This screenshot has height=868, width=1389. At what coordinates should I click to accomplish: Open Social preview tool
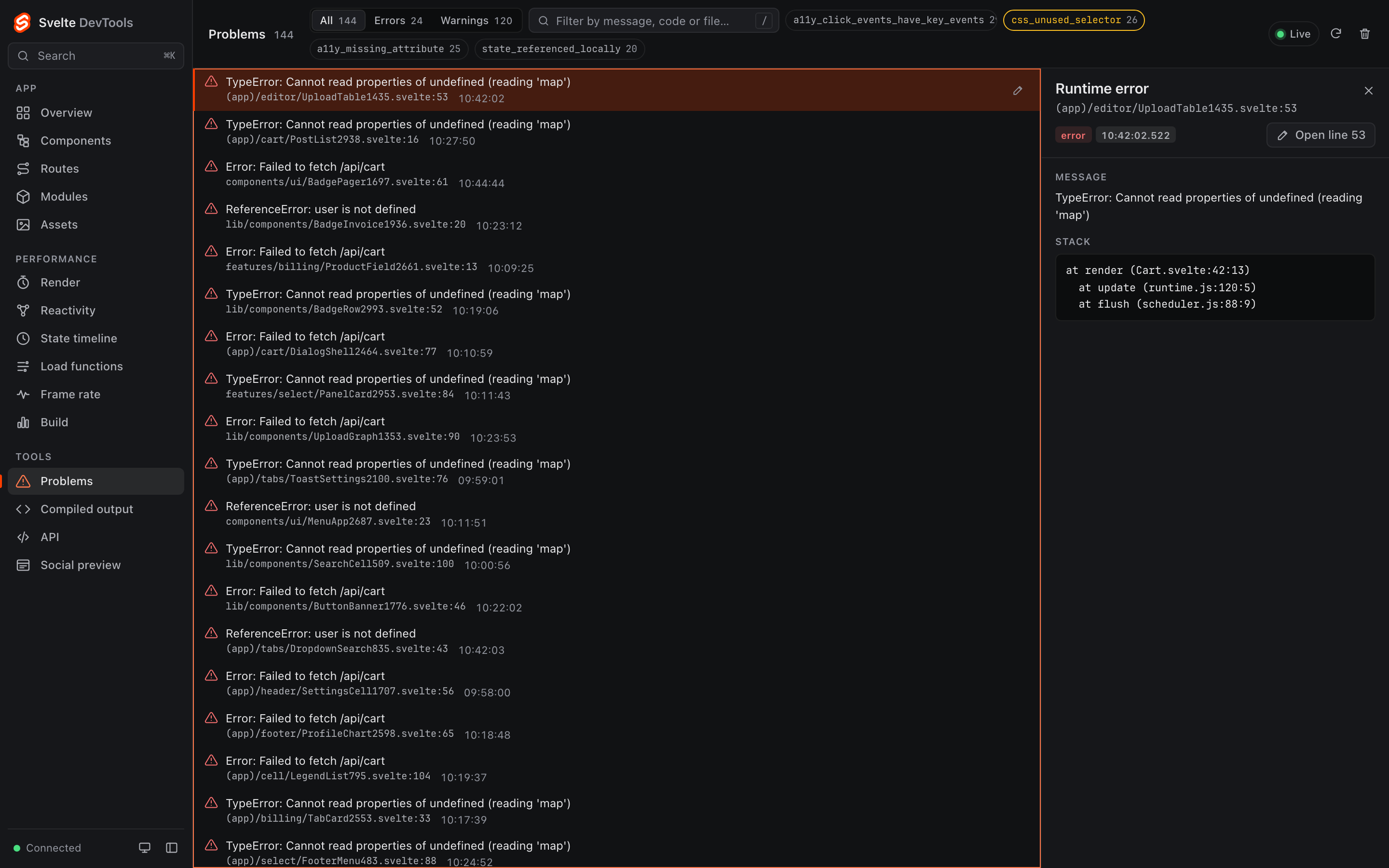coord(96,565)
